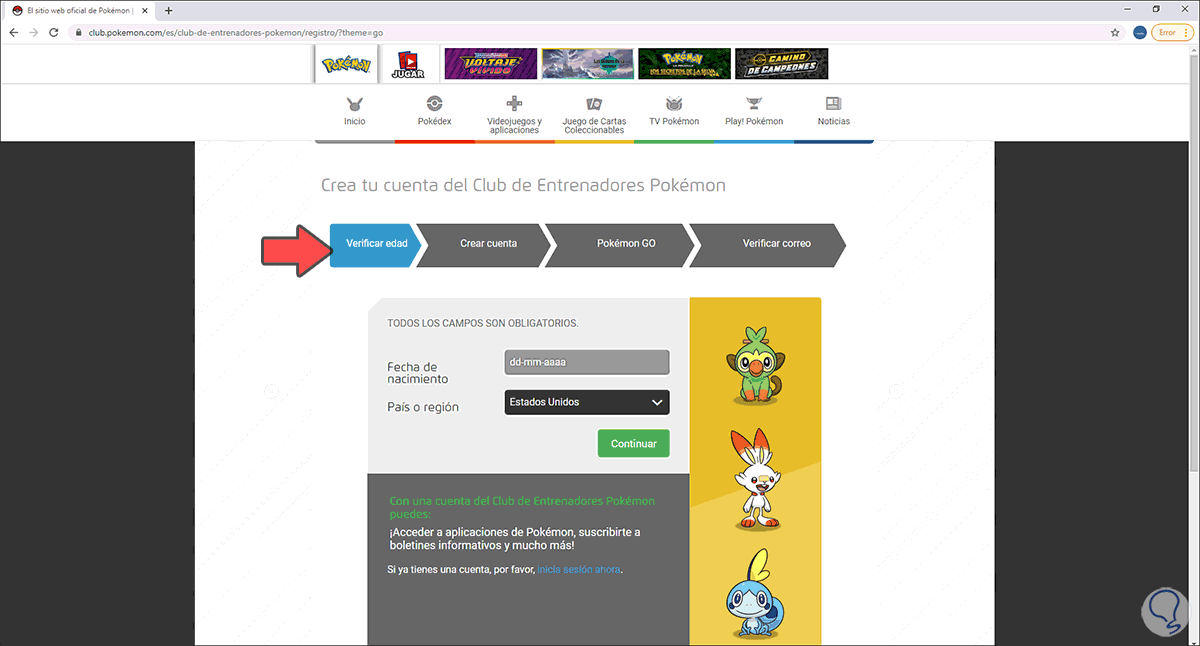Viewport: 1200px width, 646px height.
Task: Click 'TODOS LOS CAMPOS SON OBLIGATORIOS' text
Action: [483, 323]
